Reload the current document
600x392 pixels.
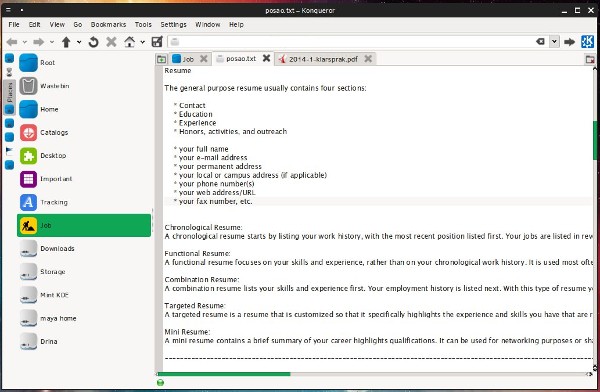[x=93, y=42]
